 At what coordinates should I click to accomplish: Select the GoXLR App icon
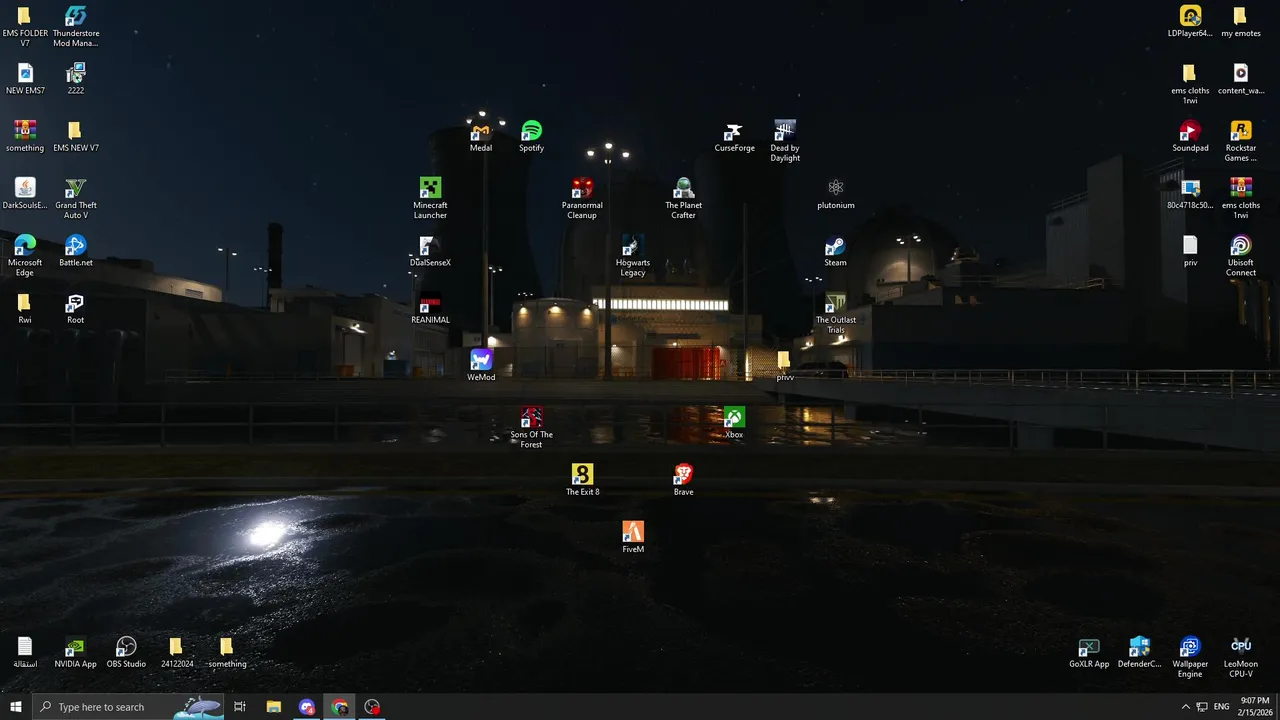[x=1089, y=653]
